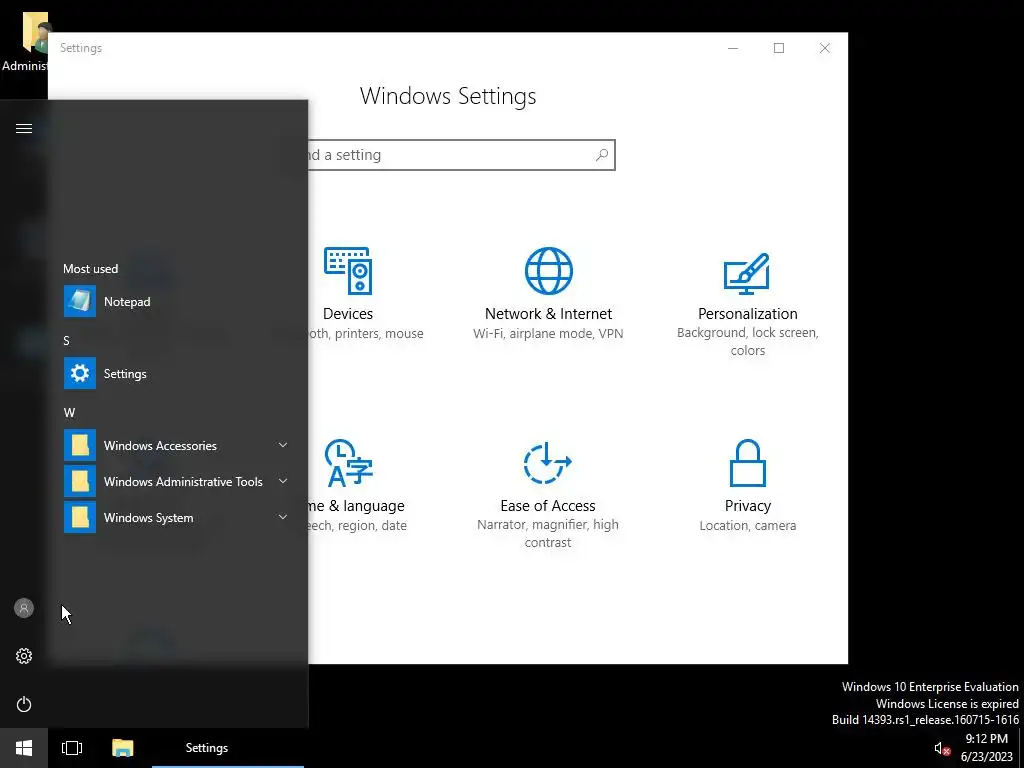1024x768 pixels.
Task: Click the Windows Start button on taskbar
Action: click(24, 748)
